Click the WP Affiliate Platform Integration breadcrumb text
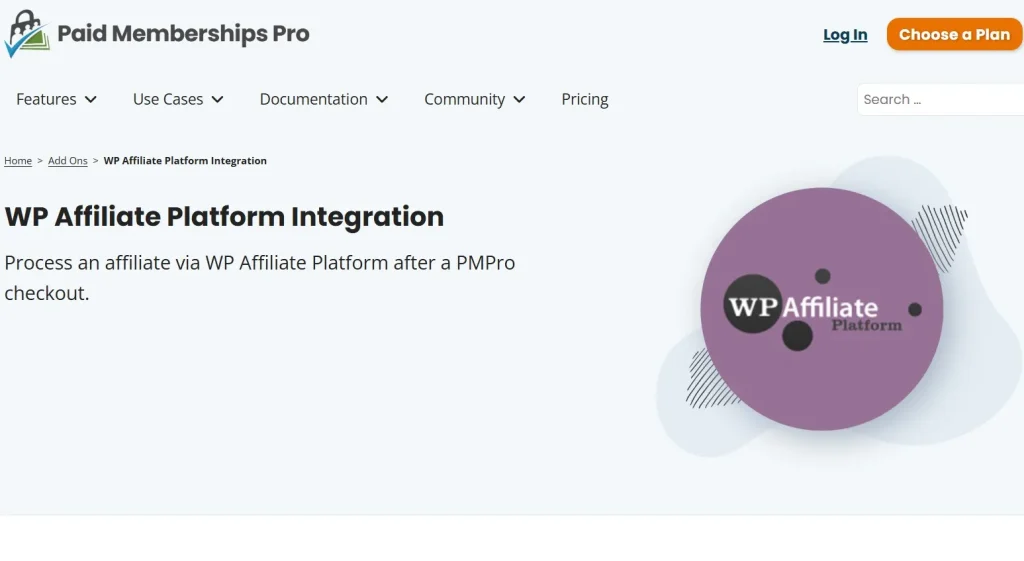The height and width of the screenshot is (561, 1024). click(x=185, y=161)
